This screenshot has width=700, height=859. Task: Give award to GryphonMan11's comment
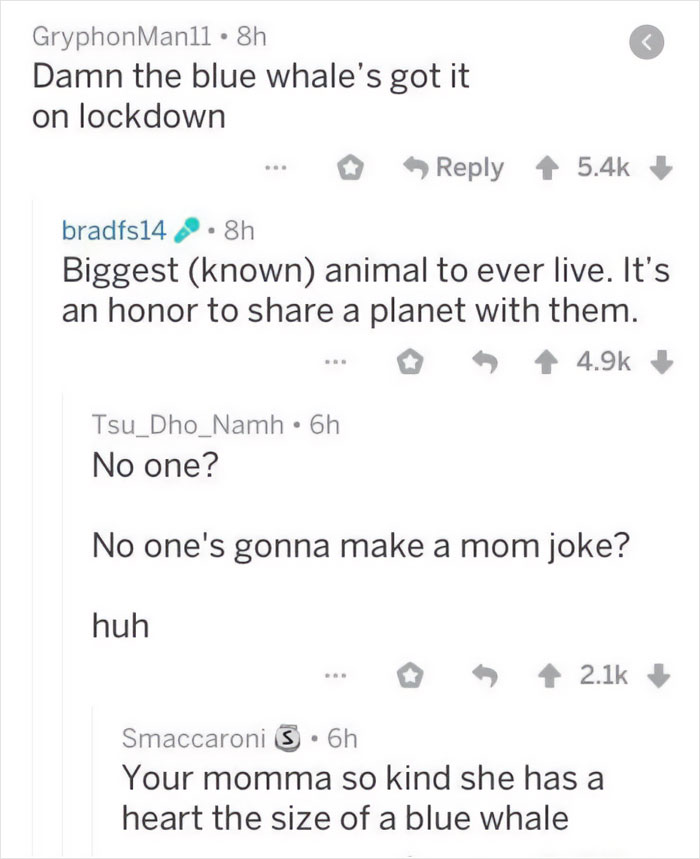[x=350, y=168]
